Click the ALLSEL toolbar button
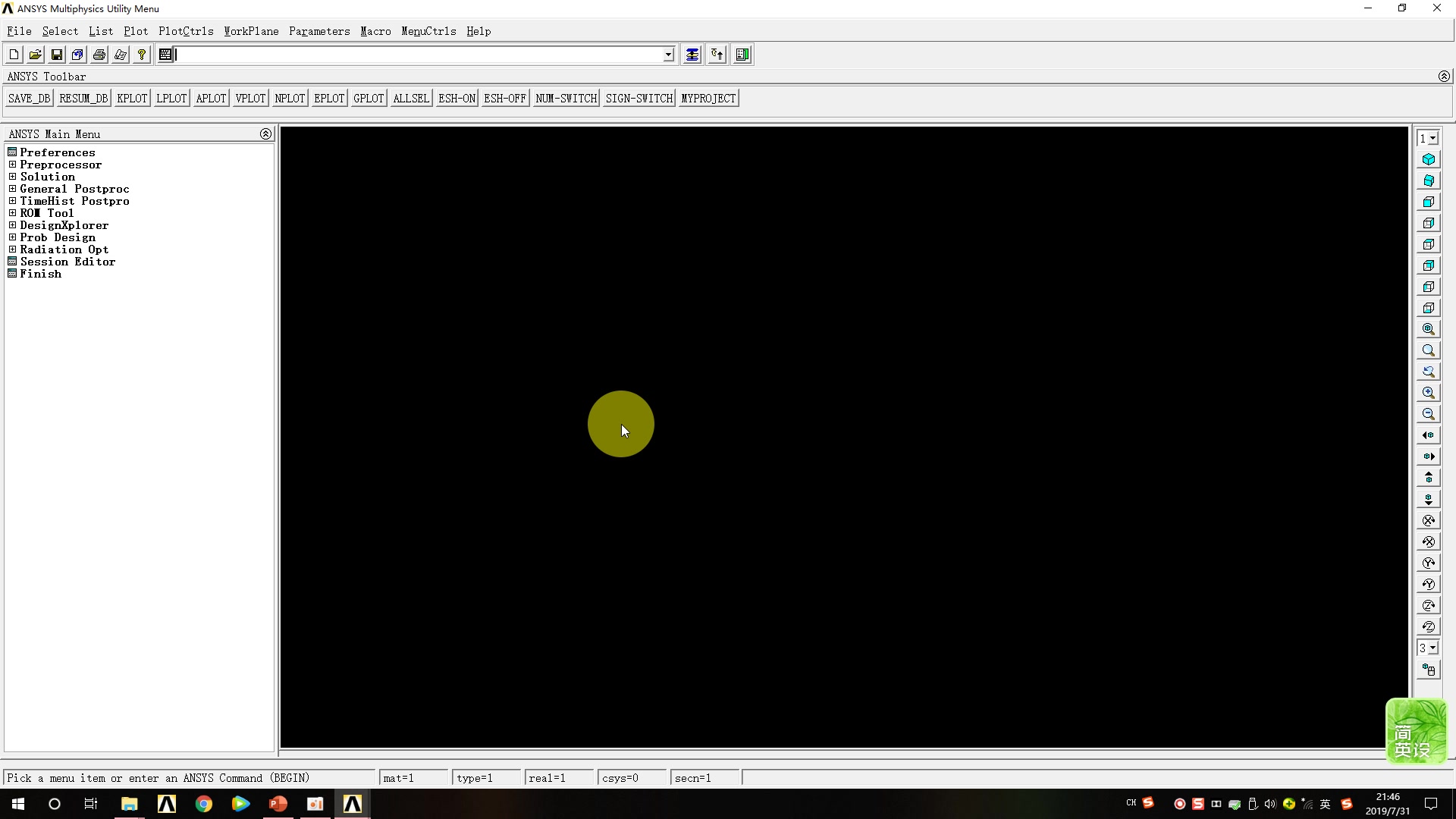Image resolution: width=1456 pixels, height=819 pixels. tap(411, 97)
